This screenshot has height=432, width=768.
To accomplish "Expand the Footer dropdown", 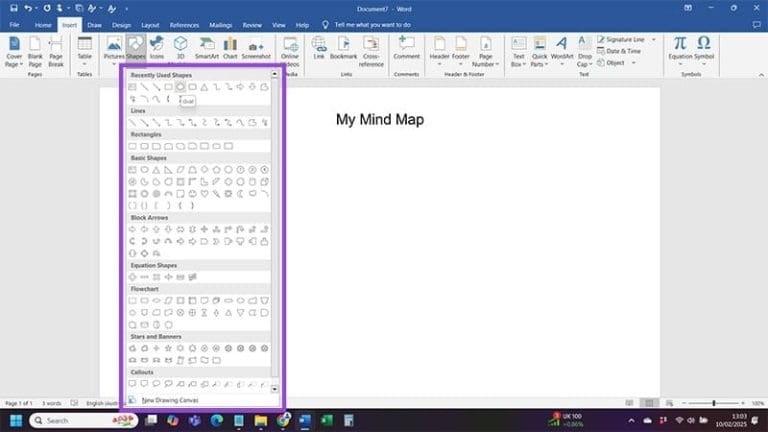I will point(460,51).
